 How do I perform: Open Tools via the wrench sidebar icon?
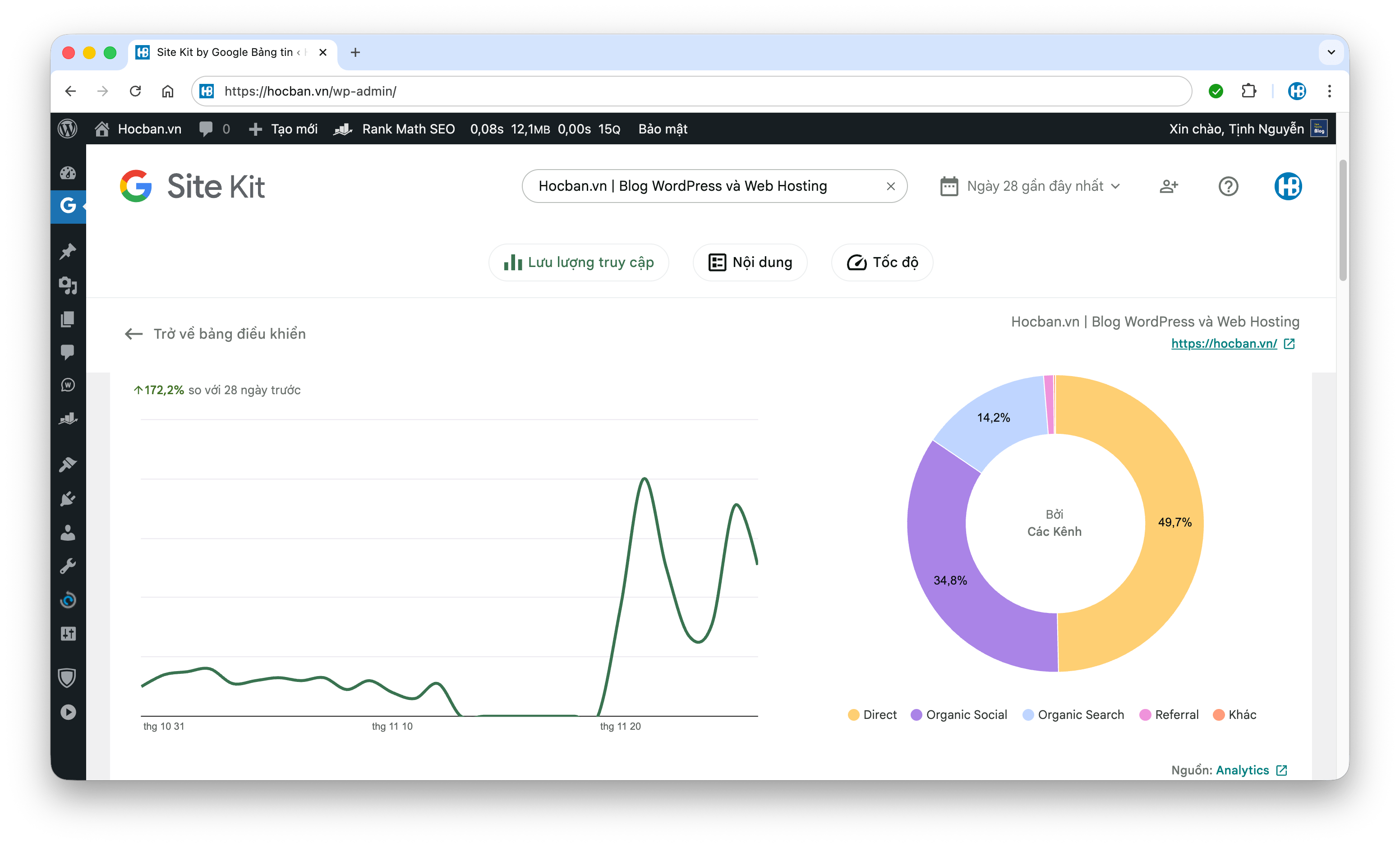68,566
